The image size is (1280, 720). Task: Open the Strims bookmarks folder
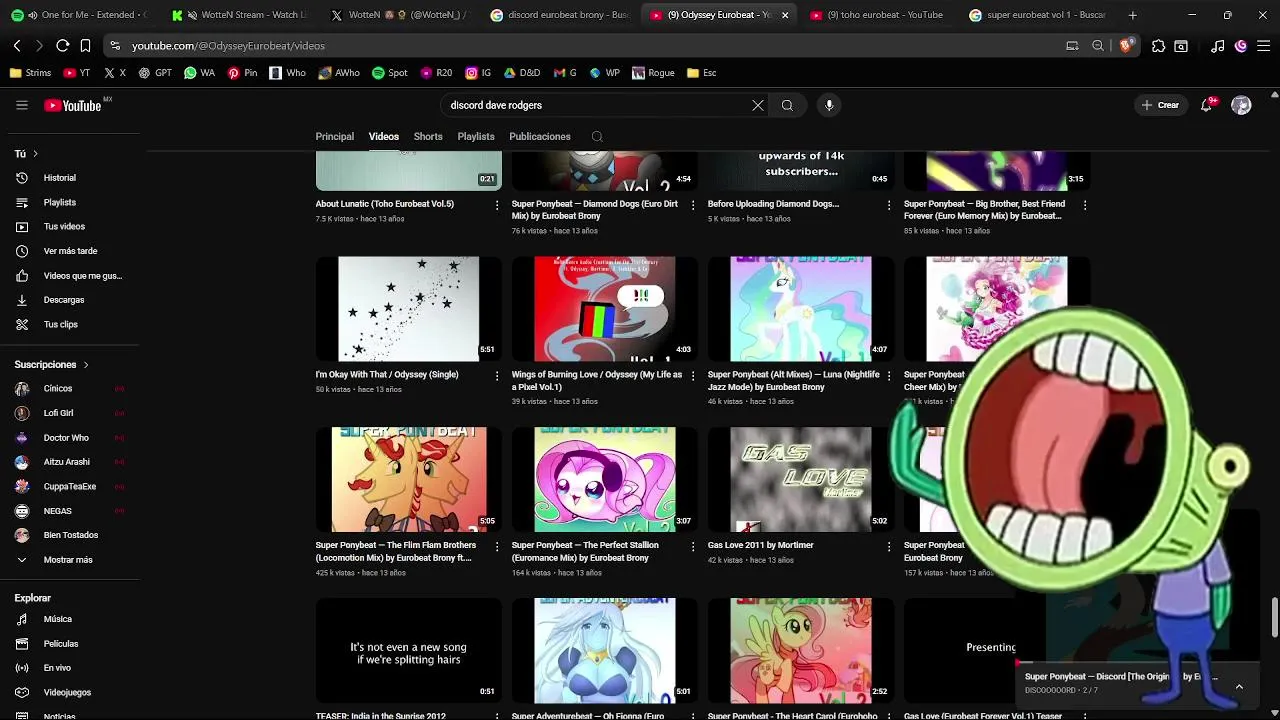tap(30, 73)
